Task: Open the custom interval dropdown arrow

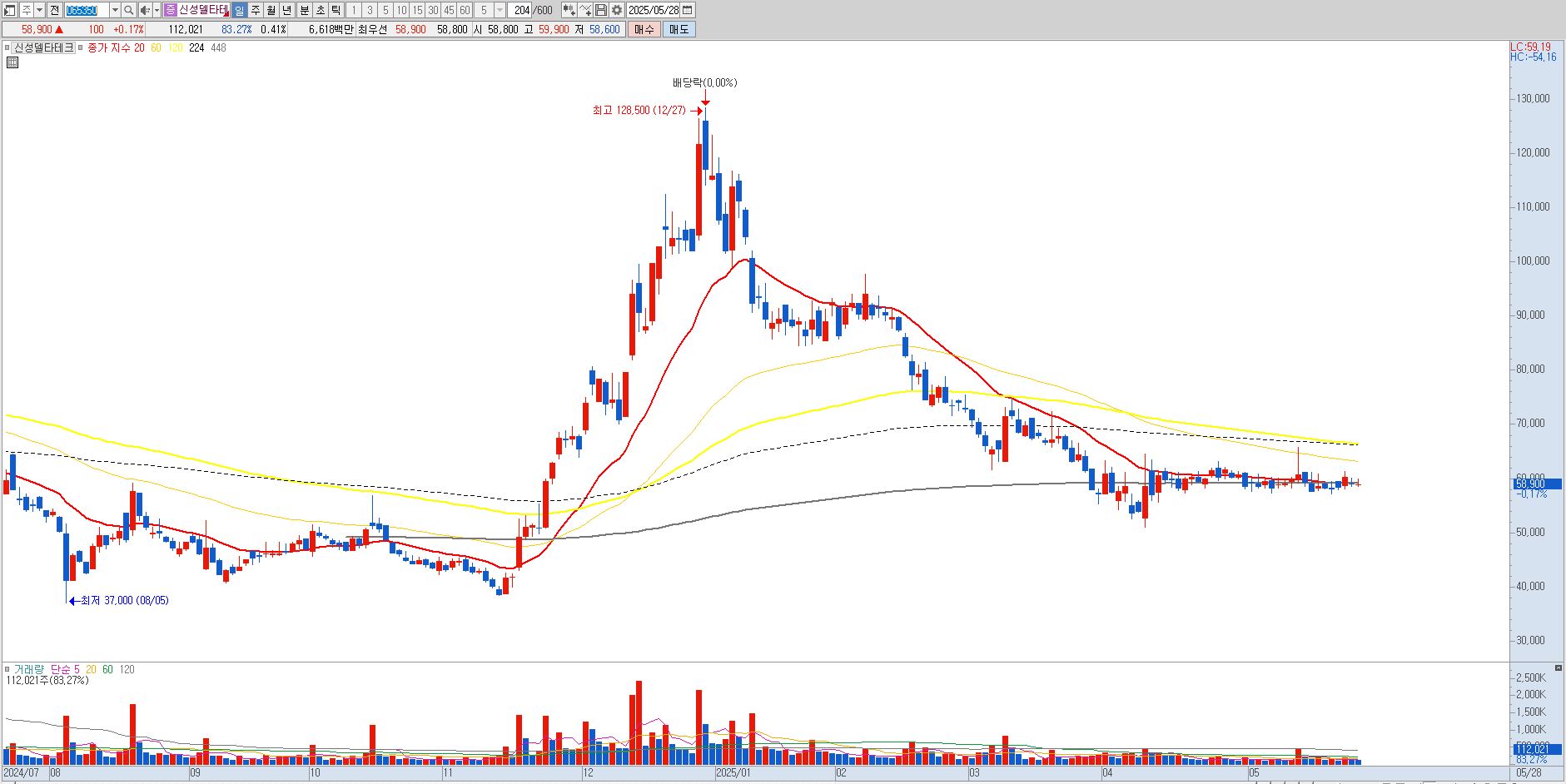Action: pos(500,10)
